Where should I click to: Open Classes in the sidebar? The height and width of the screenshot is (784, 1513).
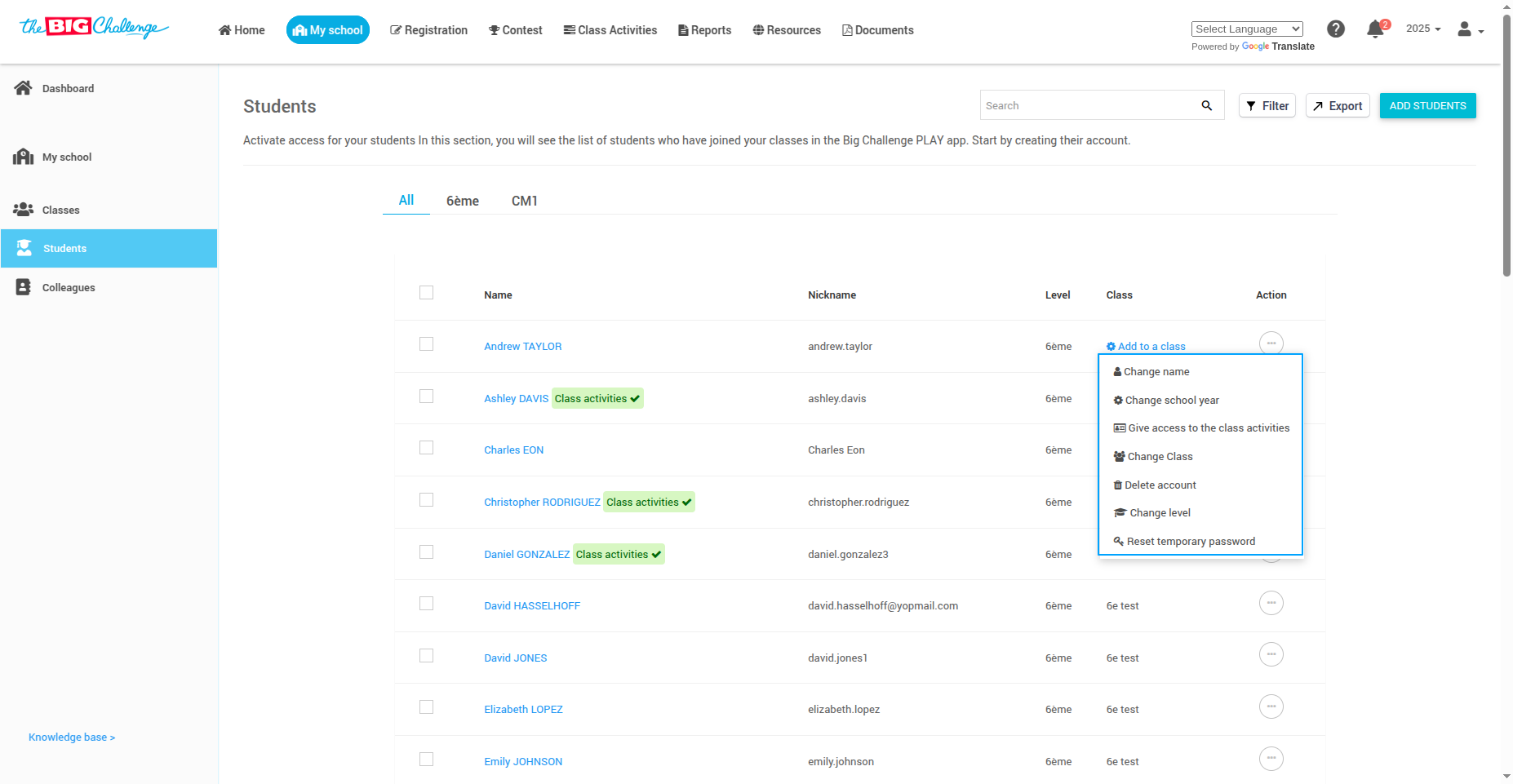[x=60, y=210]
